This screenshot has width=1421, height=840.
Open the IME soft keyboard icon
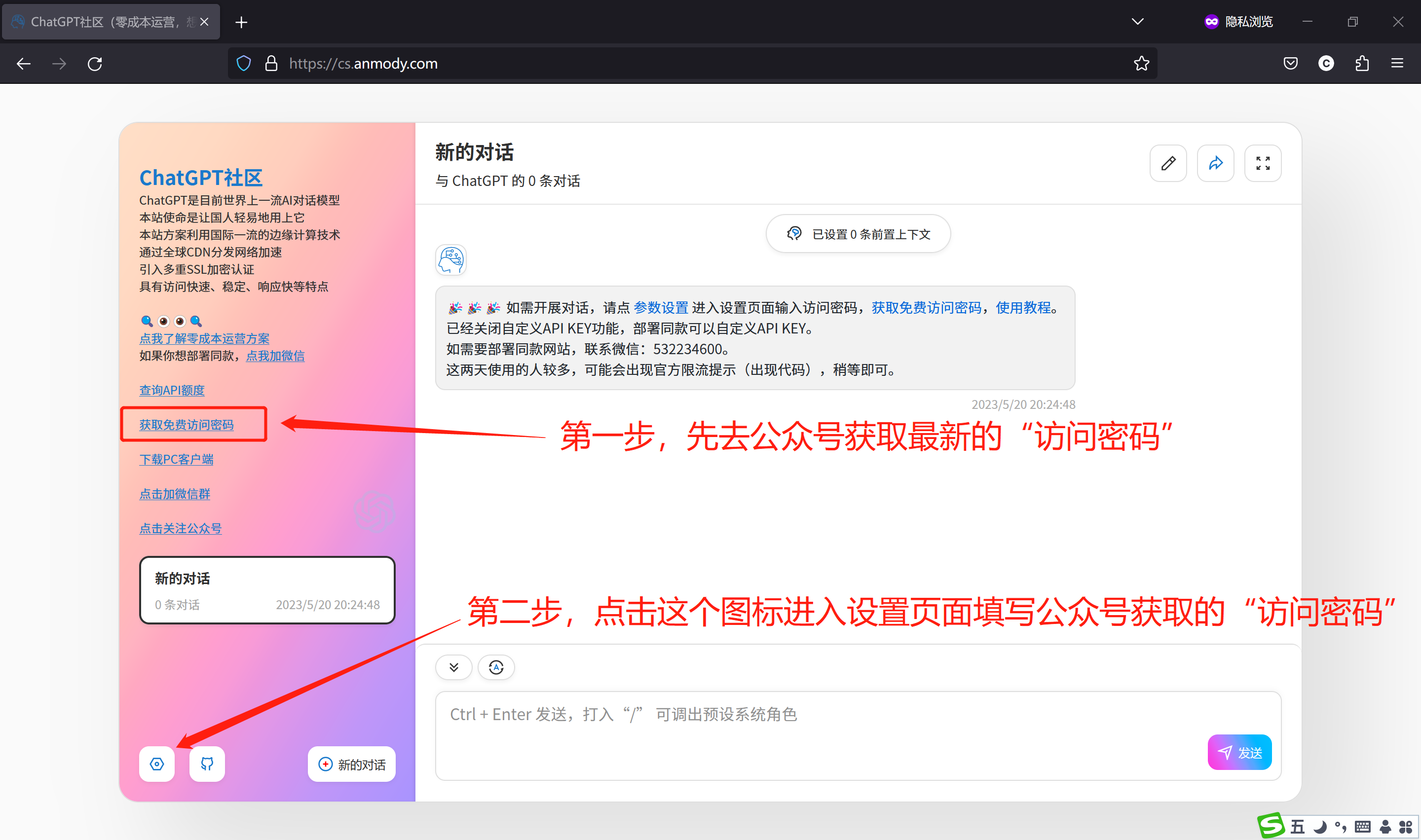pos(1363,827)
